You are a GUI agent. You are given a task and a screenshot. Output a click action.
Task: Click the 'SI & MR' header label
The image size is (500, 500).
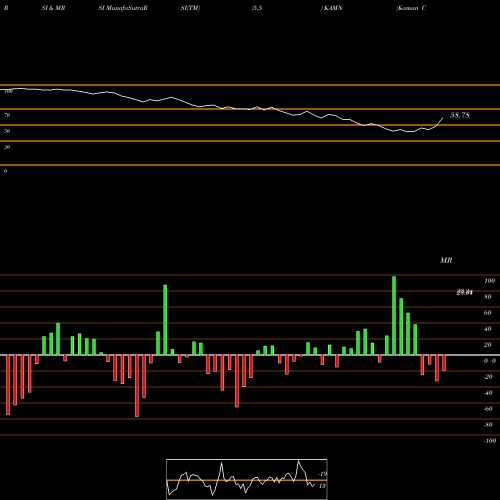(x=53, y=8)
